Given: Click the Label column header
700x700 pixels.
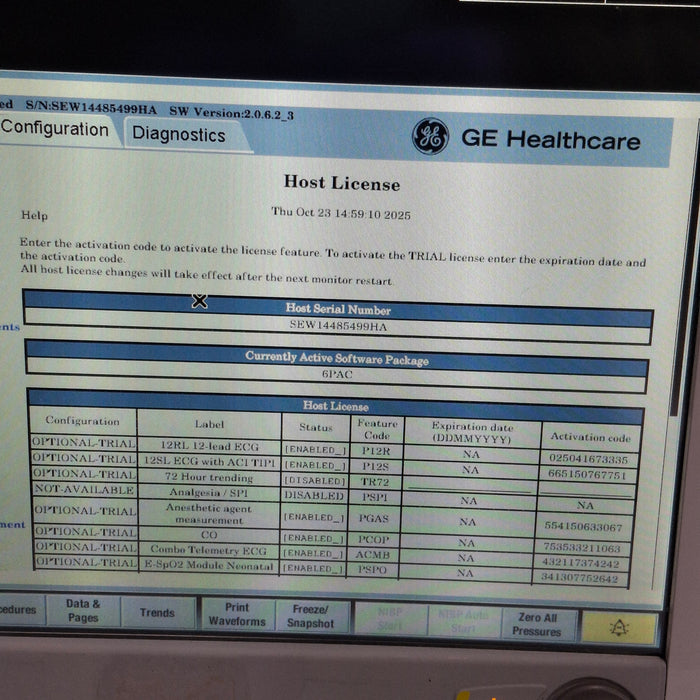Looking at the screenshot, I should click(x=209, y=424).
